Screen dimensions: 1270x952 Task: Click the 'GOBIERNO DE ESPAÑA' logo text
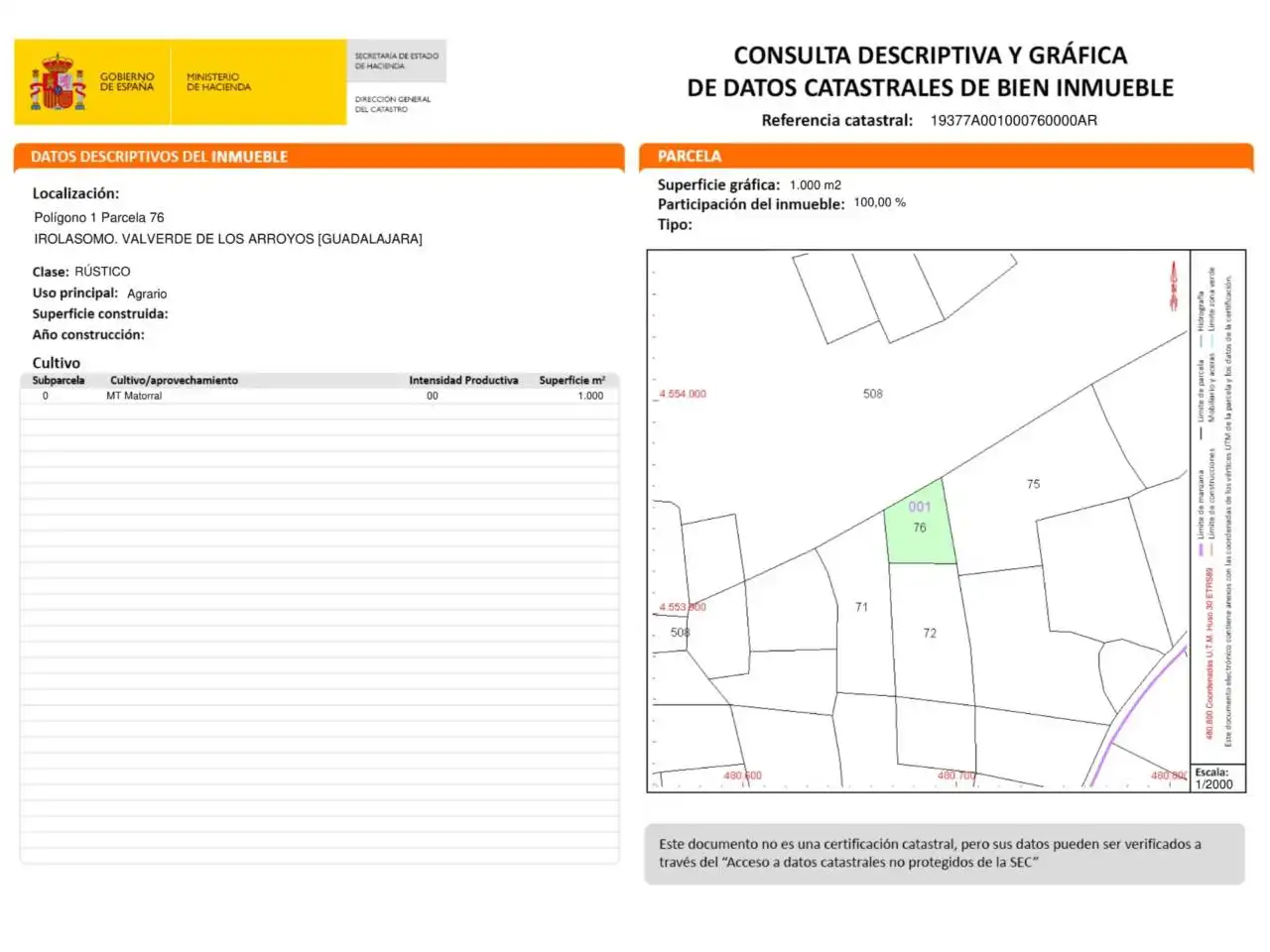pyautogui.click(x=127, y=81)
